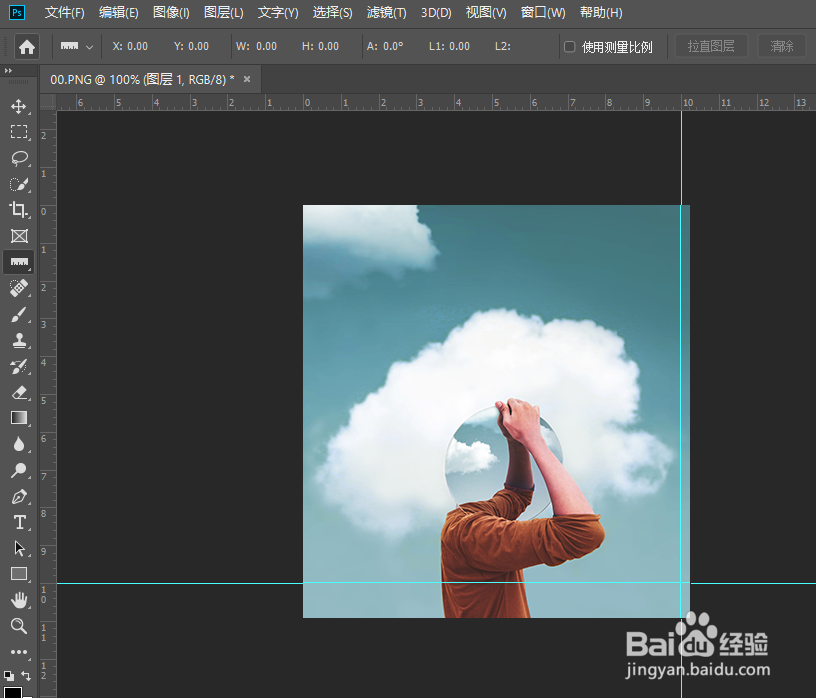The height and width of the screenshot is (698, 816).
Task: Switch to the 00.PNG document tab
Action: (142, 80)
